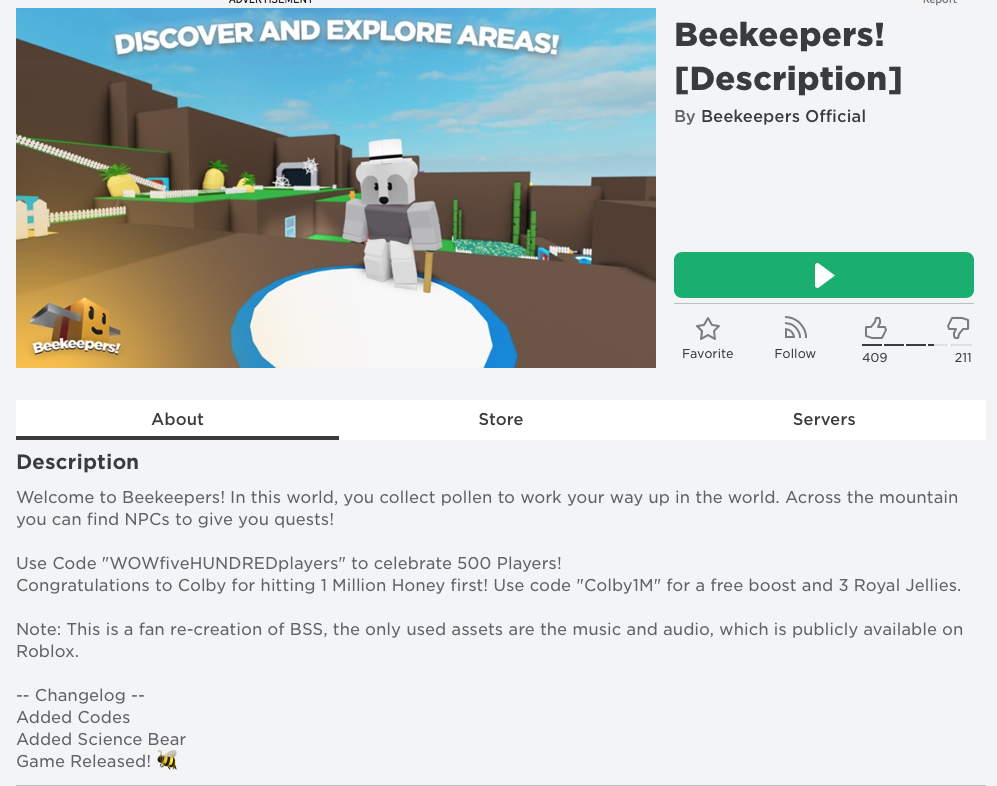Click the Follow label text

point(795,354)
